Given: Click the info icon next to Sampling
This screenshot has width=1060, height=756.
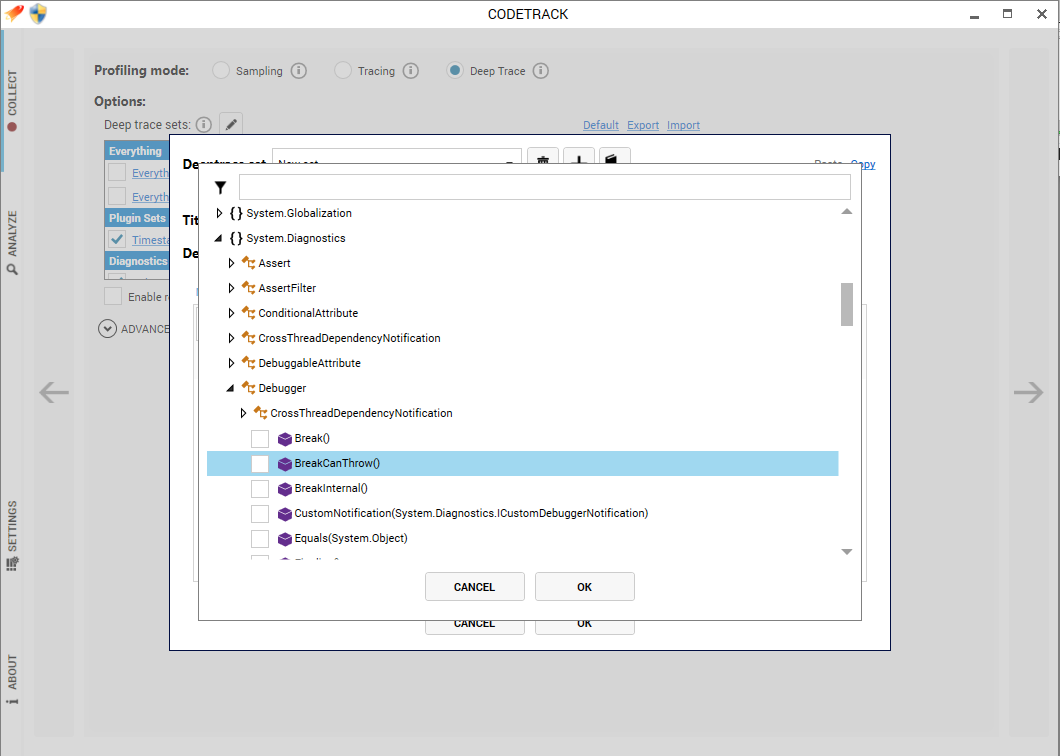Looking at the screenshot, I should point(299,71).
